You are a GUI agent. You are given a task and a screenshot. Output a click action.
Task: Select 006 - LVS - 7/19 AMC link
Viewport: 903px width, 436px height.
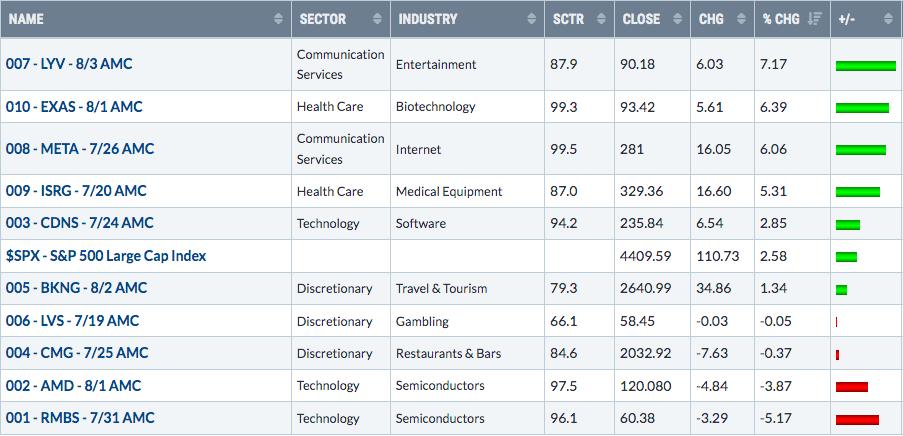tap(73, 320)
